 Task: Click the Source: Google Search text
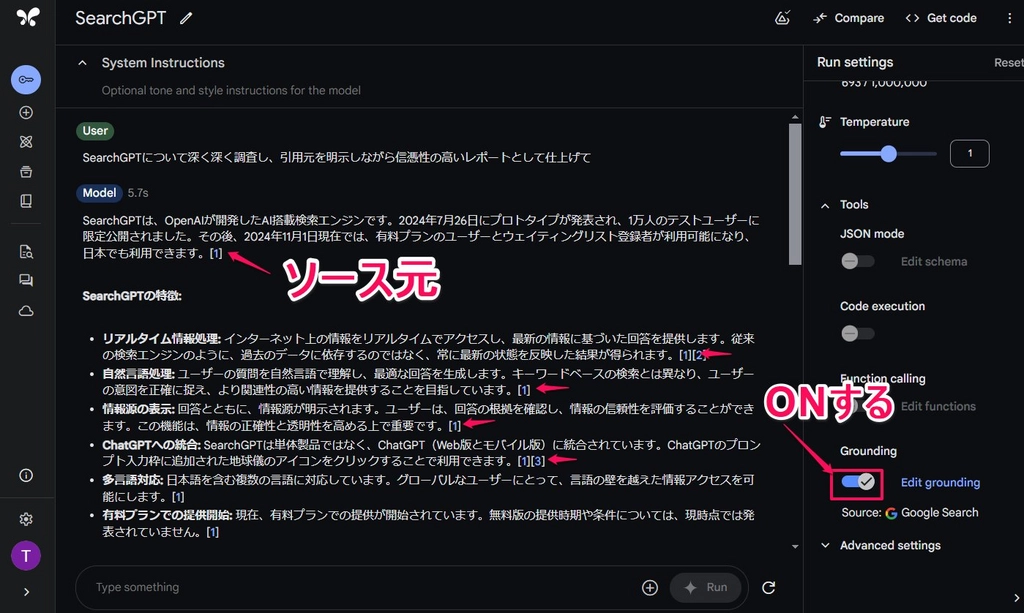[x=910, y=512]
